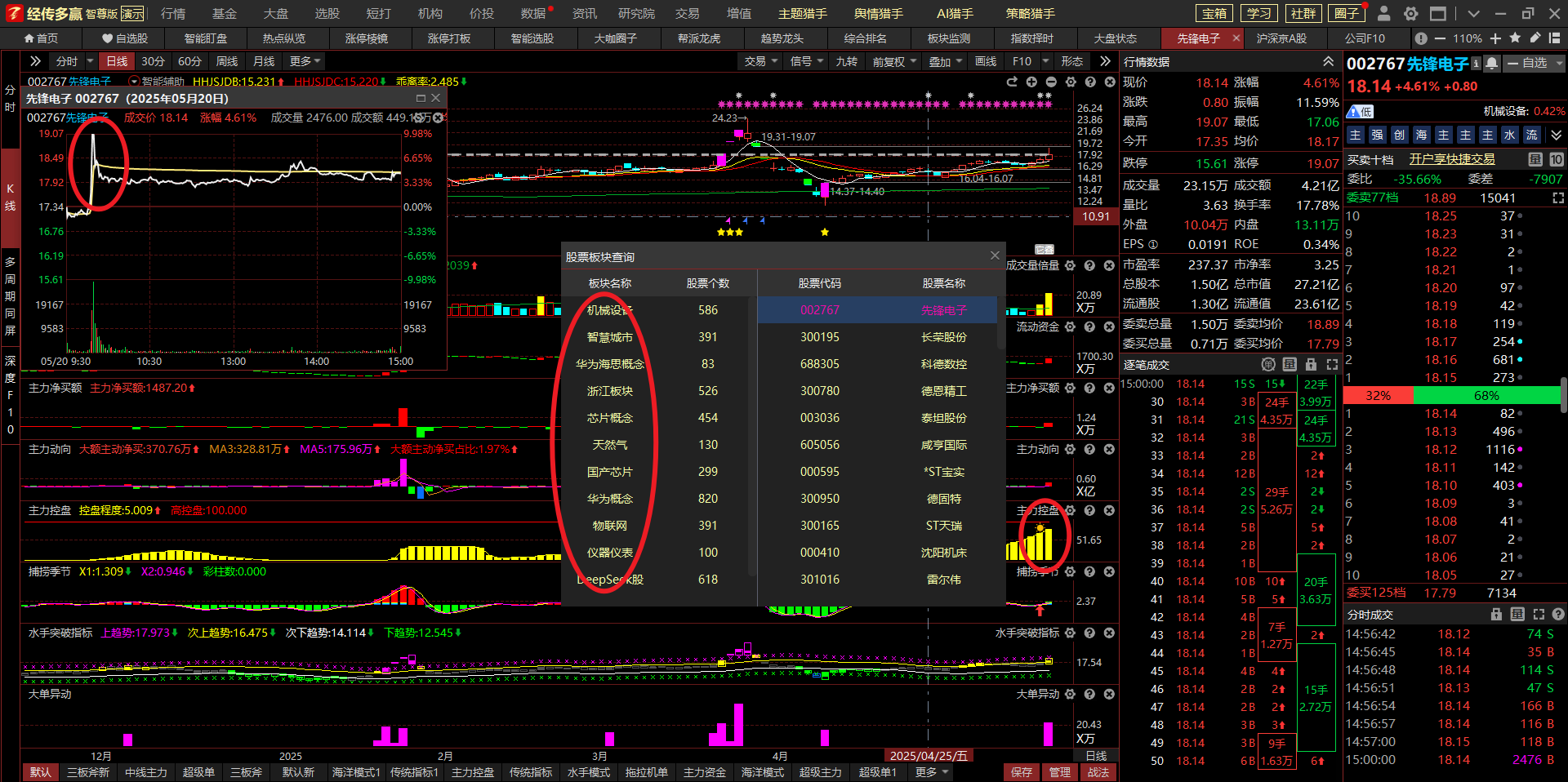
Task: Open the AI猎手 menu
Action: click(955, 13)
